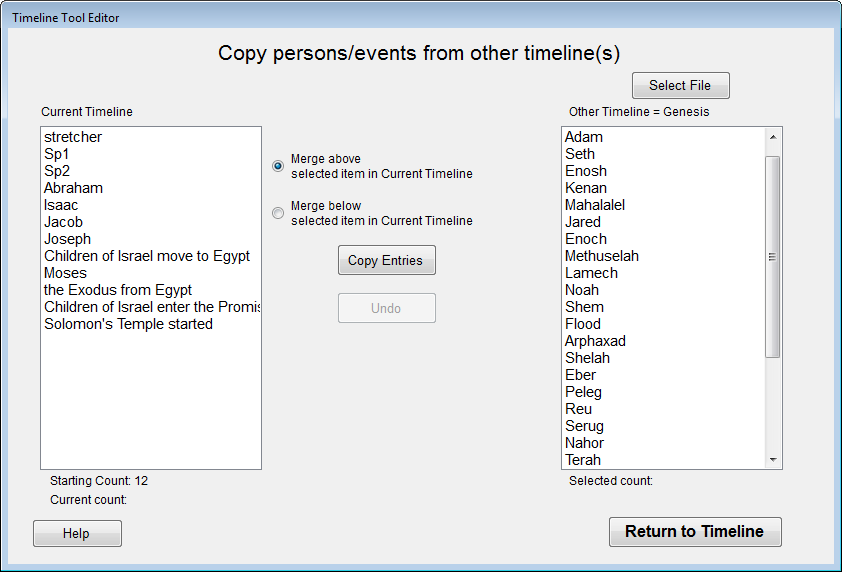Viewport: 842px width, 572px height.
Task: Select Methuselah in the Genesis list
Action: 601,256
